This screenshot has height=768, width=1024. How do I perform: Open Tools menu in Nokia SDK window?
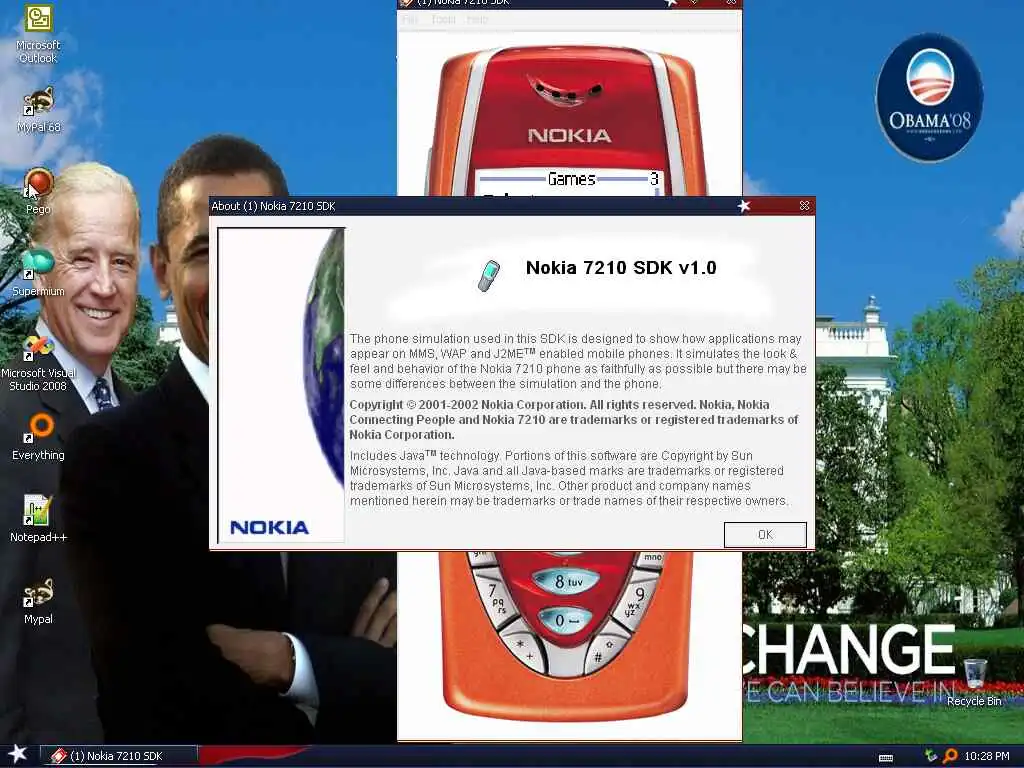443,20
